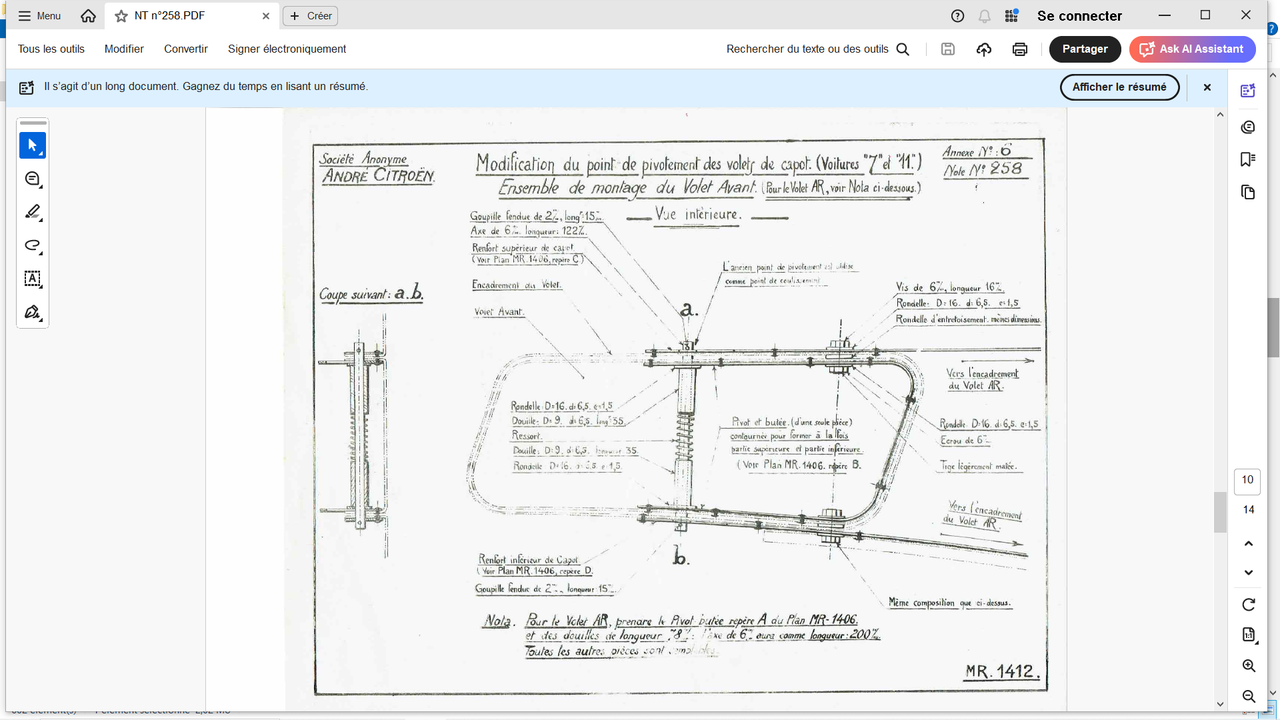The height and width of the screenshot is (720, 1280).
Task: Open the page display options icon
Action: tap(1248, 635)
